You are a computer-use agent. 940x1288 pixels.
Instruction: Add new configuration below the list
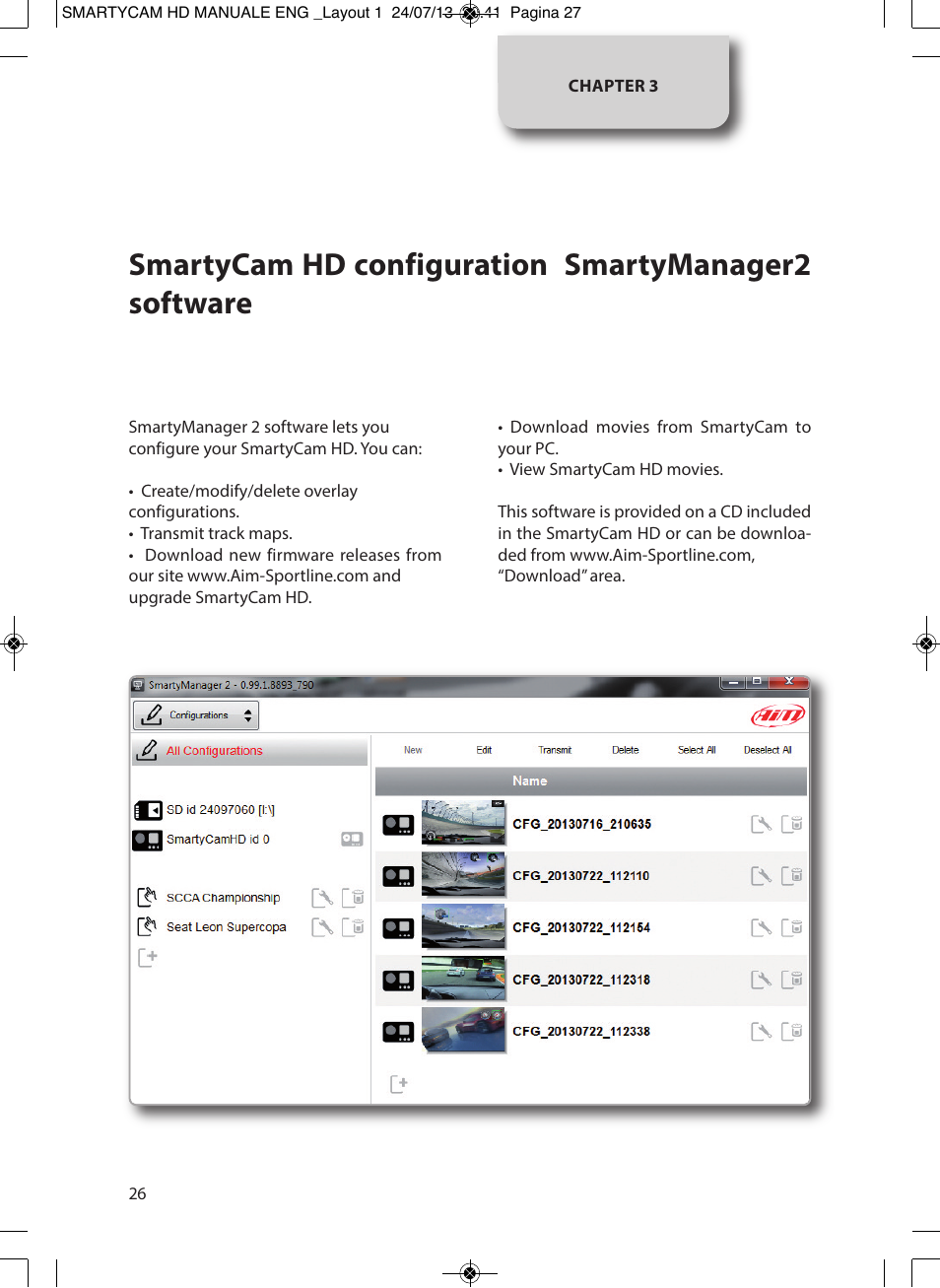(399, 1084)
